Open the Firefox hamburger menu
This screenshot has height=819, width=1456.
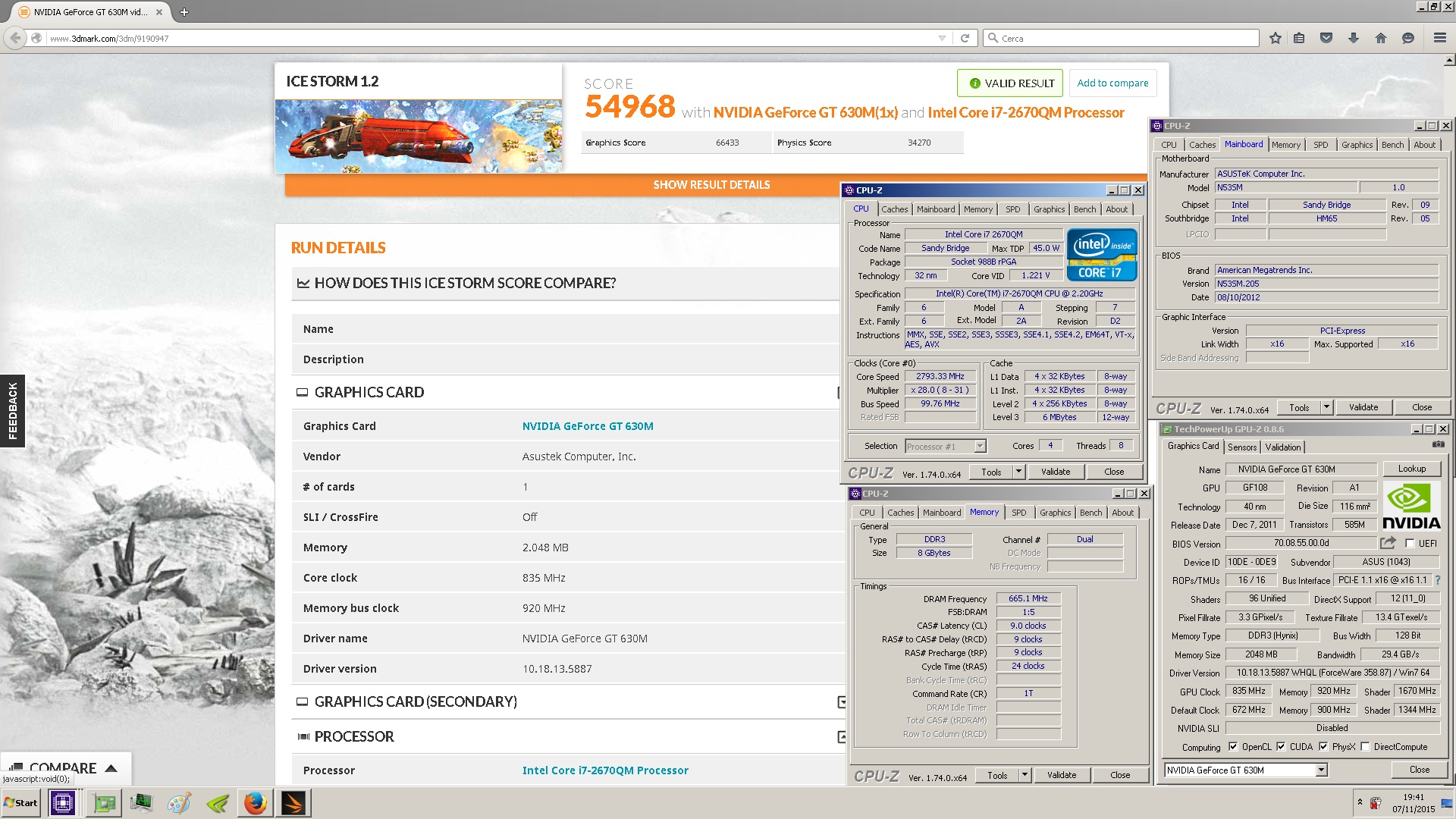(1439, 38)
